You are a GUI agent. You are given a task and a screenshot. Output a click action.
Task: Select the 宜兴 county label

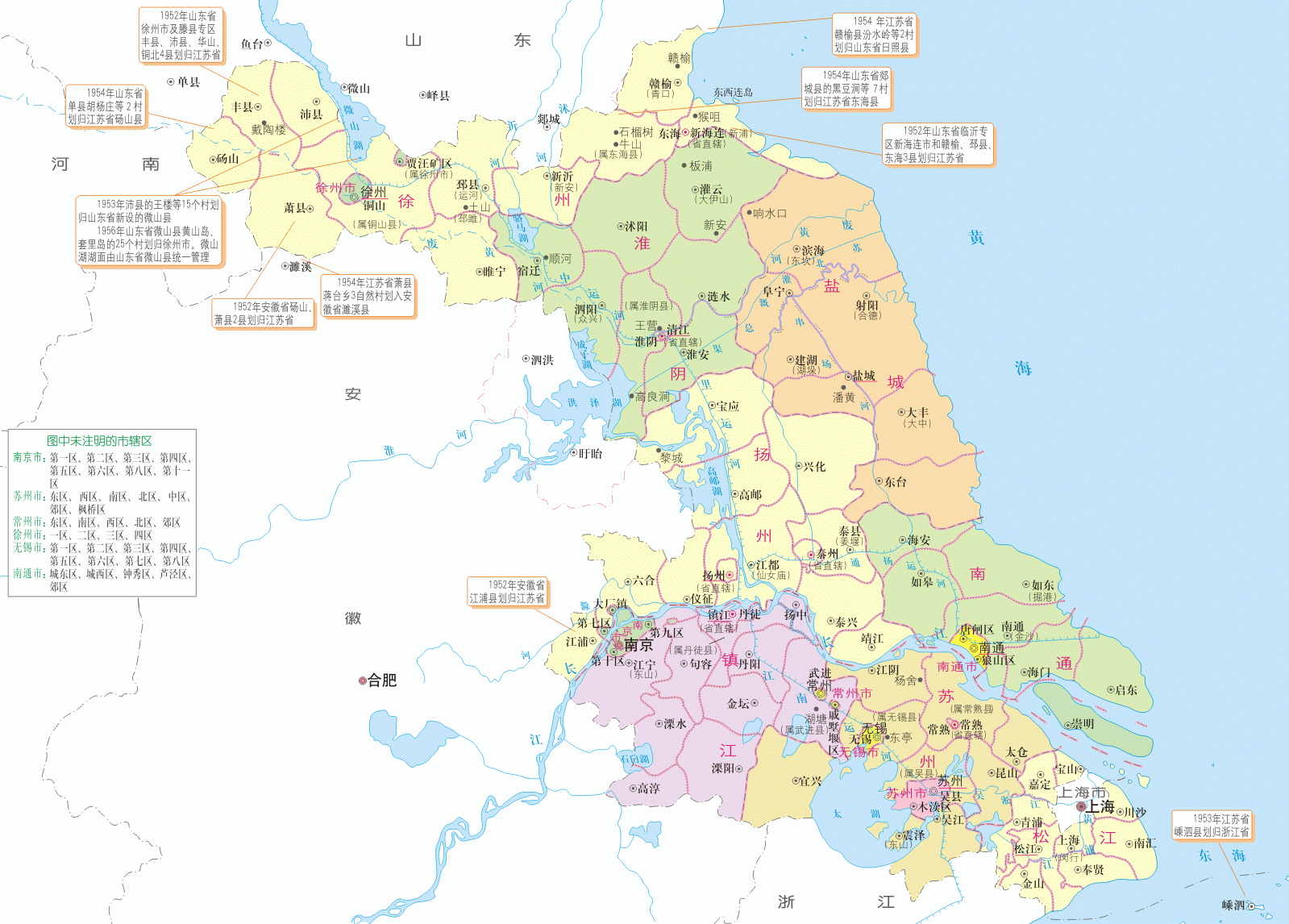pyautogui.click(x=810, y=780)
